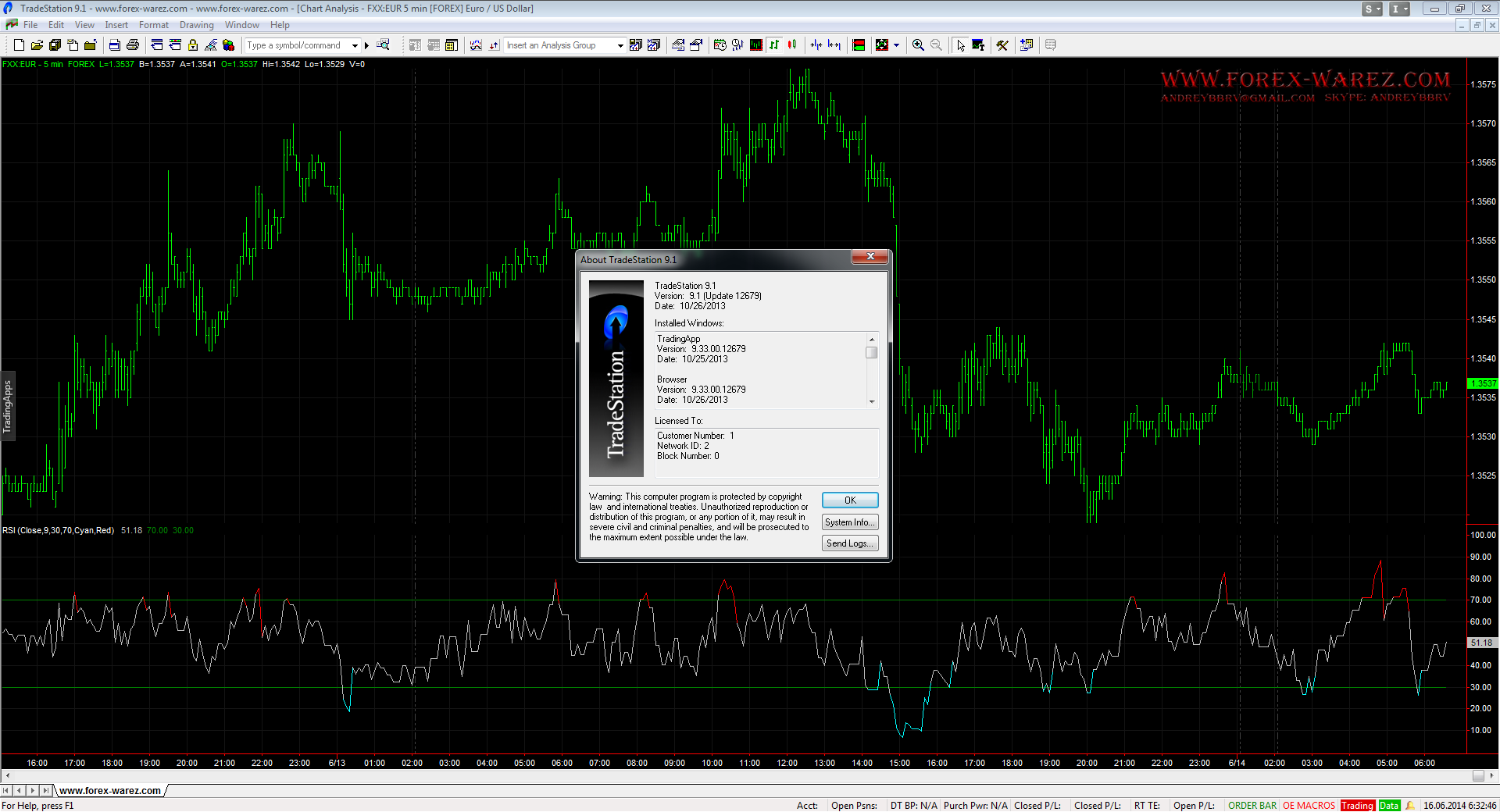
Task: Toggle the OE MACROS status indicator
Action: point(1309,806)
